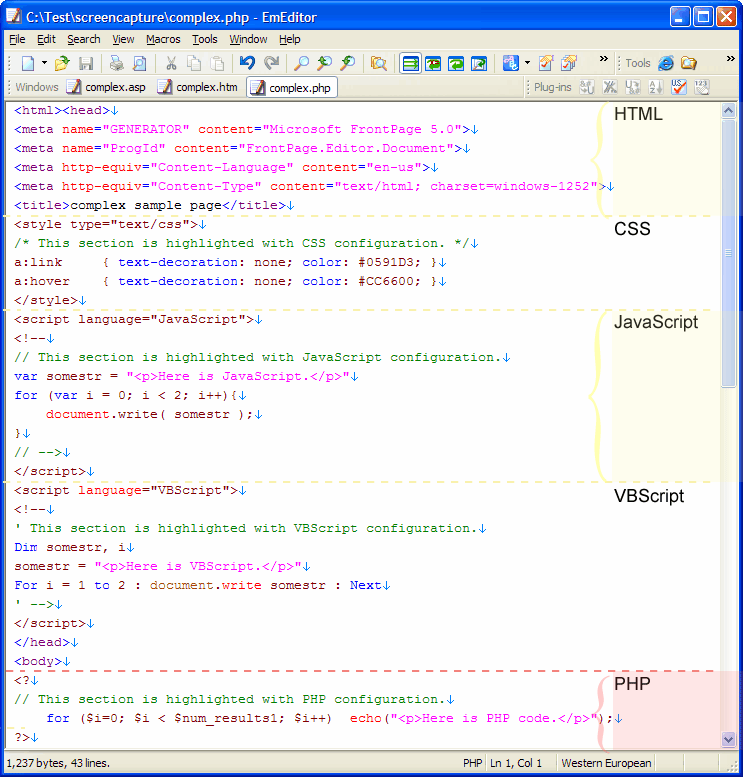Open the Macros menu
The width and height of the screenshot is (743, 777).
[x=163, y=39]
